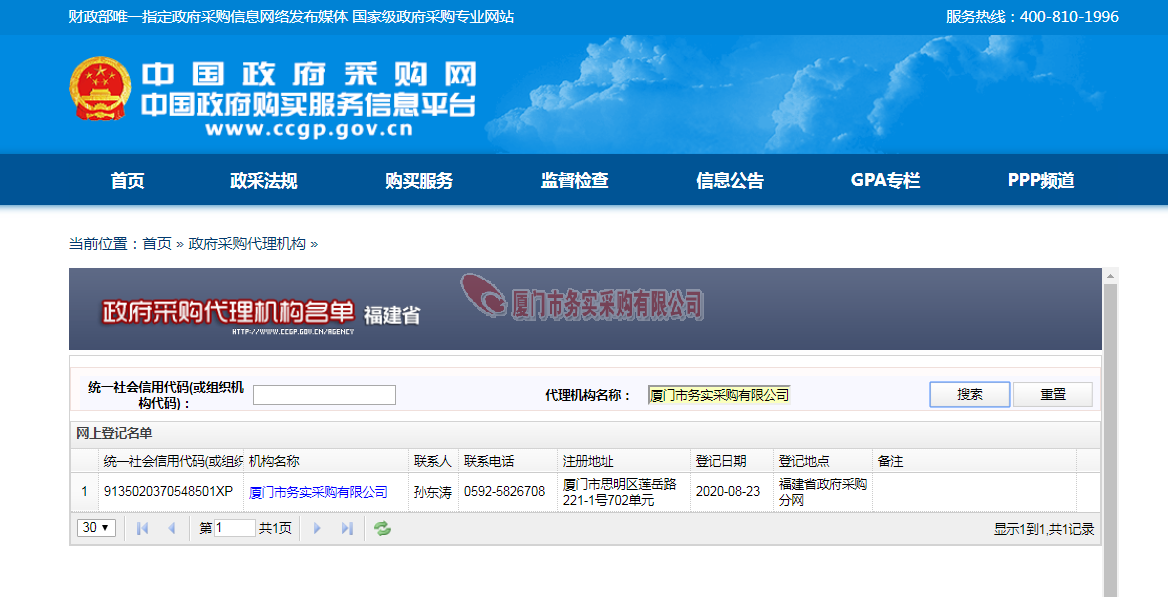Open the 厦门市务实采购有限公司 link in table
This screenshot has height=597, width=1168.
coord(318,492)
